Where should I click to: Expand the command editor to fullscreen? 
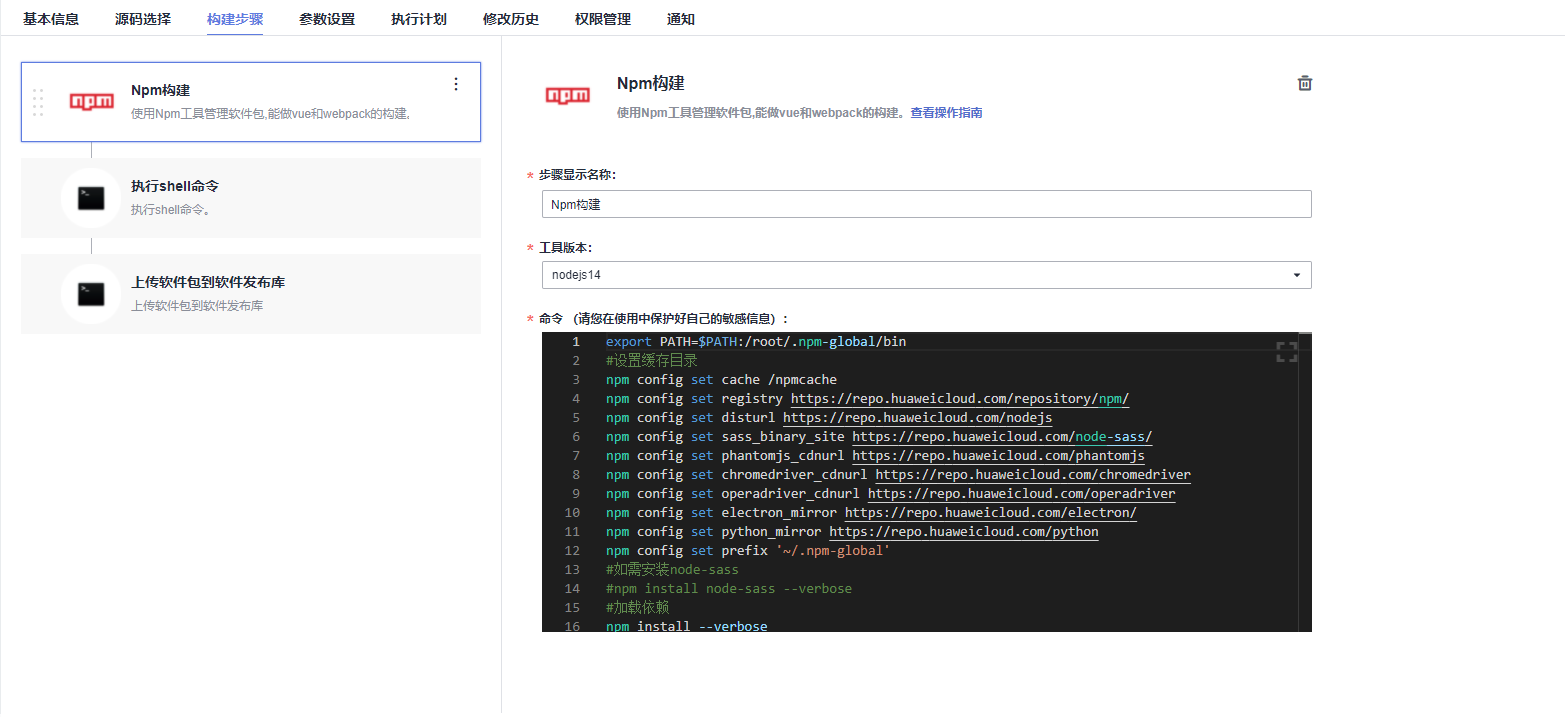point(1287,352)
